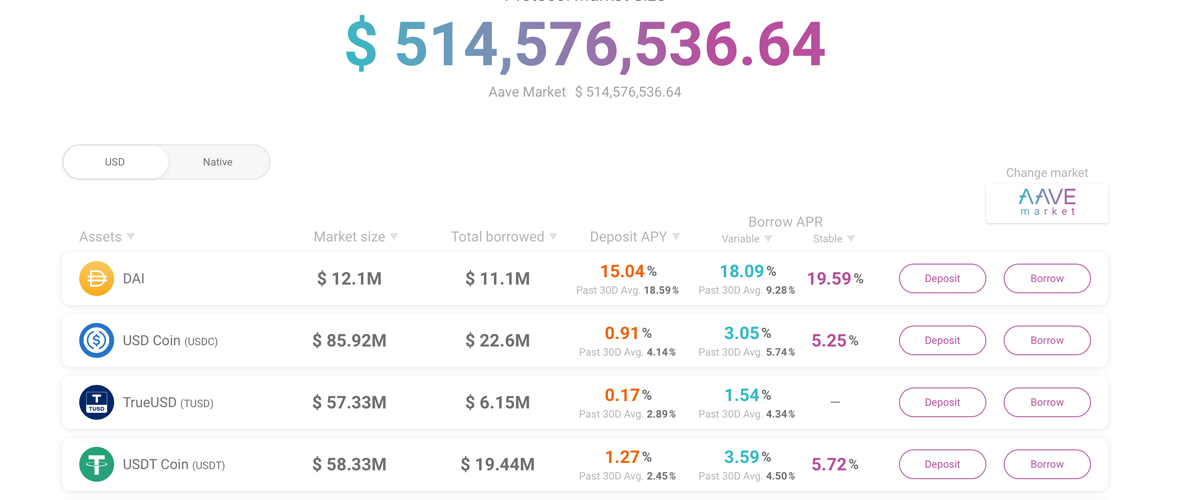Click the large $ 514,576,536.64 total
This screenshot has width=1200, height=500.
coord(586,44)
